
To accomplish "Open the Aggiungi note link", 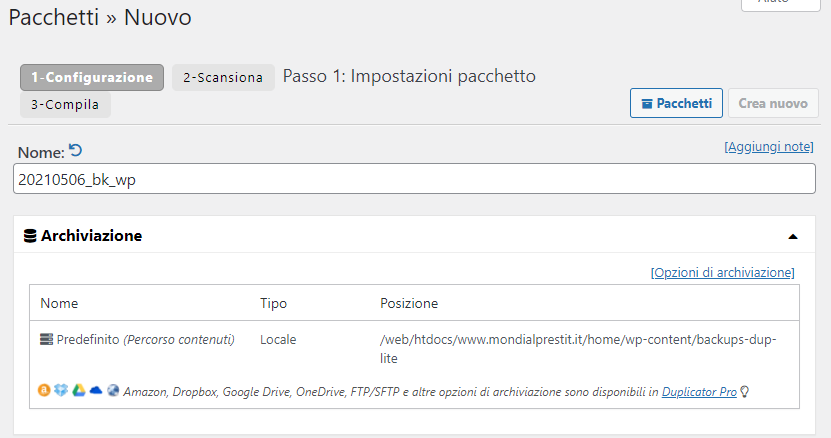I will 768,147.
